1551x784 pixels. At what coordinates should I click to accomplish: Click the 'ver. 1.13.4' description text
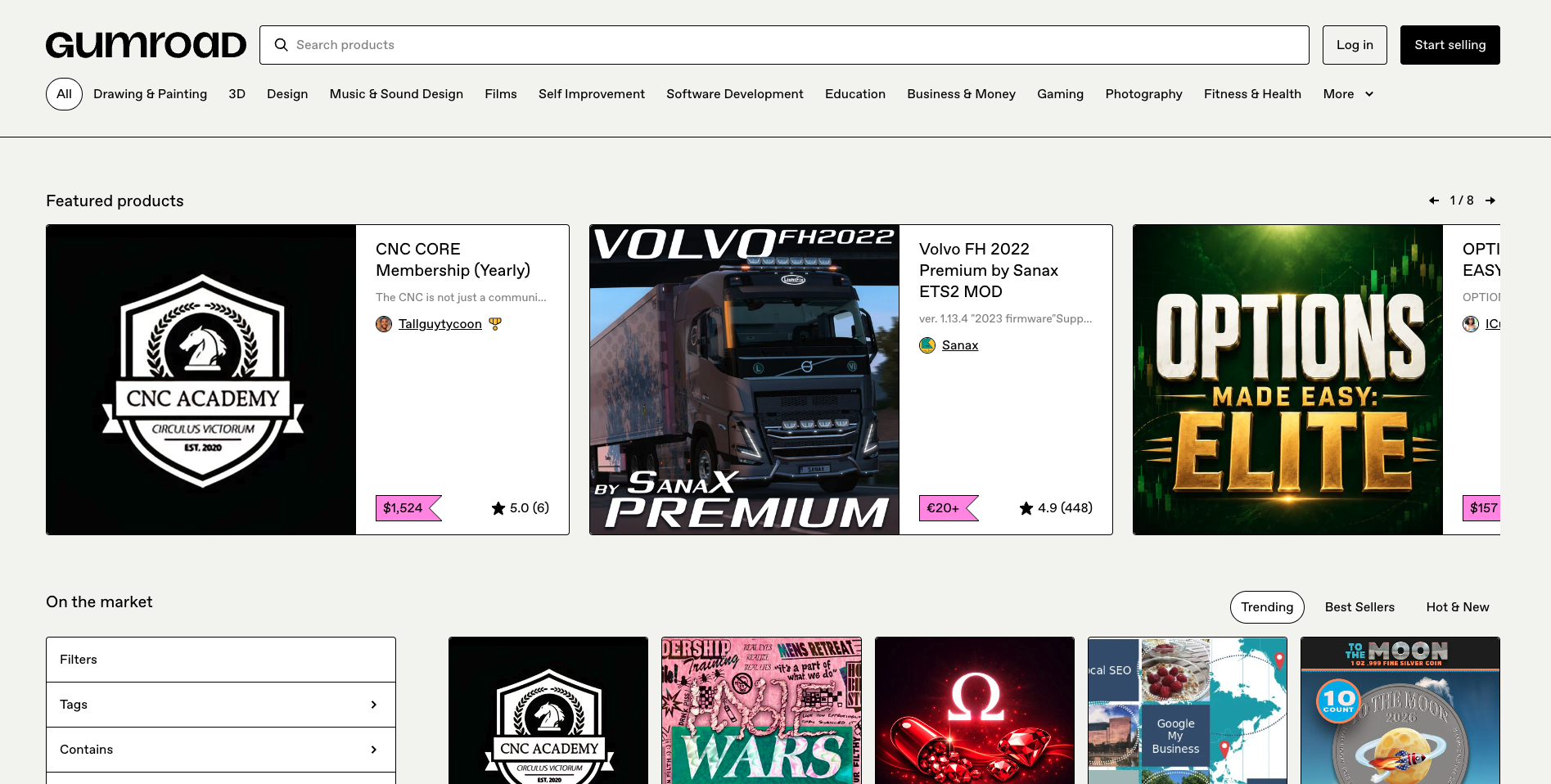tap(1006, 318)
